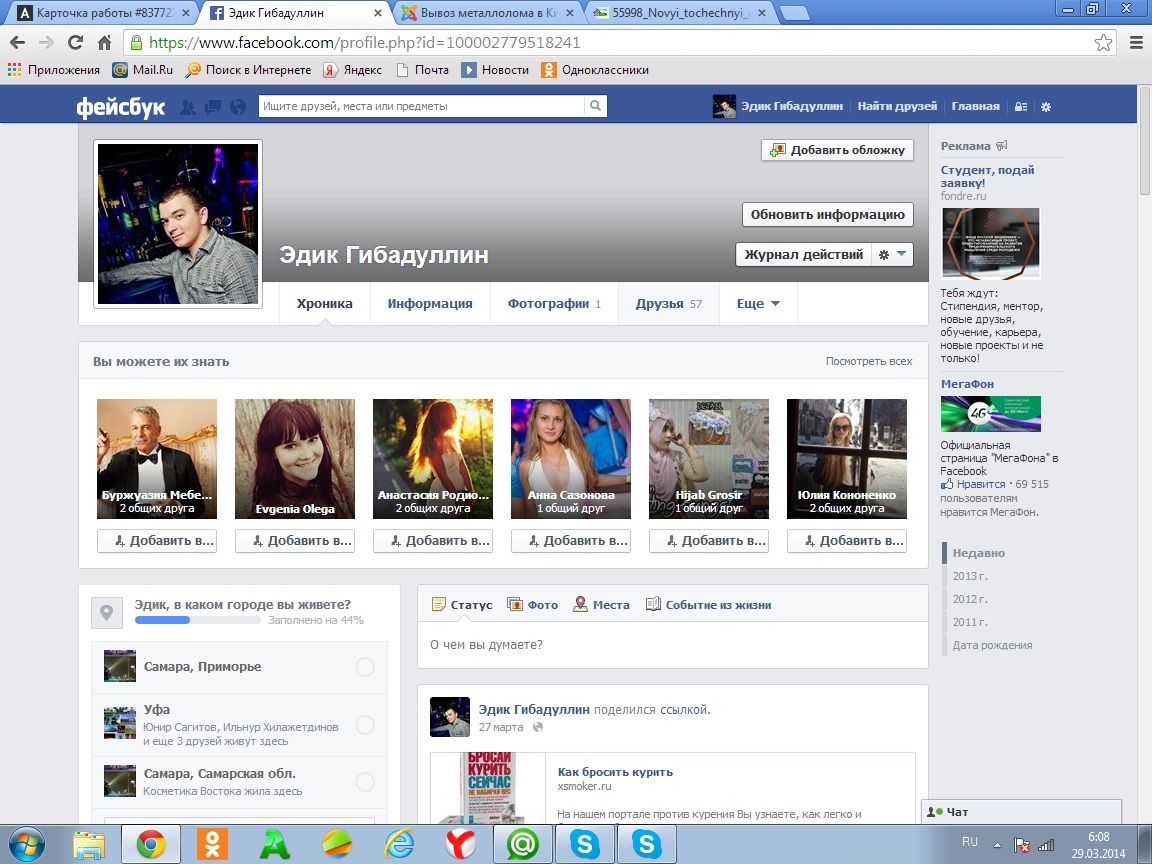The width and height of the screenshot is (1152, 864).
Task: Click Chrome reload page icon
Action: click(75, 43)
